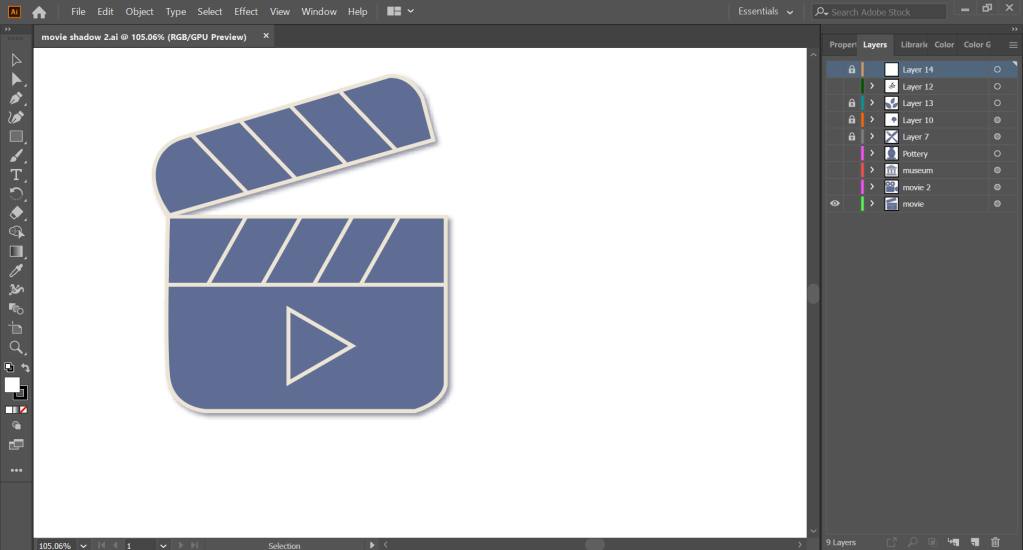Screen dimensions: 1023x550
Task: Expand the museum layer contents
Action: point(872,171)
